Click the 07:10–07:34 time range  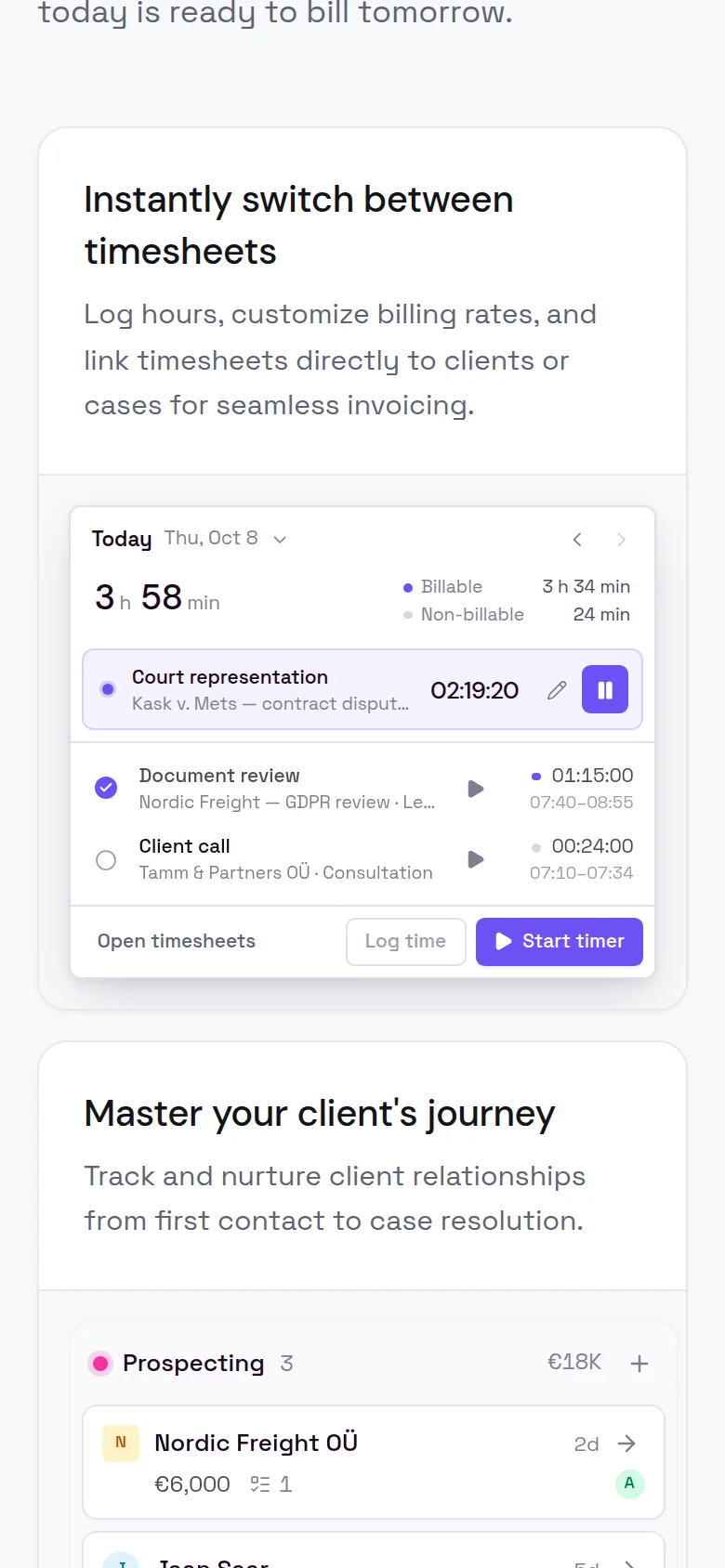click(582, 872)
